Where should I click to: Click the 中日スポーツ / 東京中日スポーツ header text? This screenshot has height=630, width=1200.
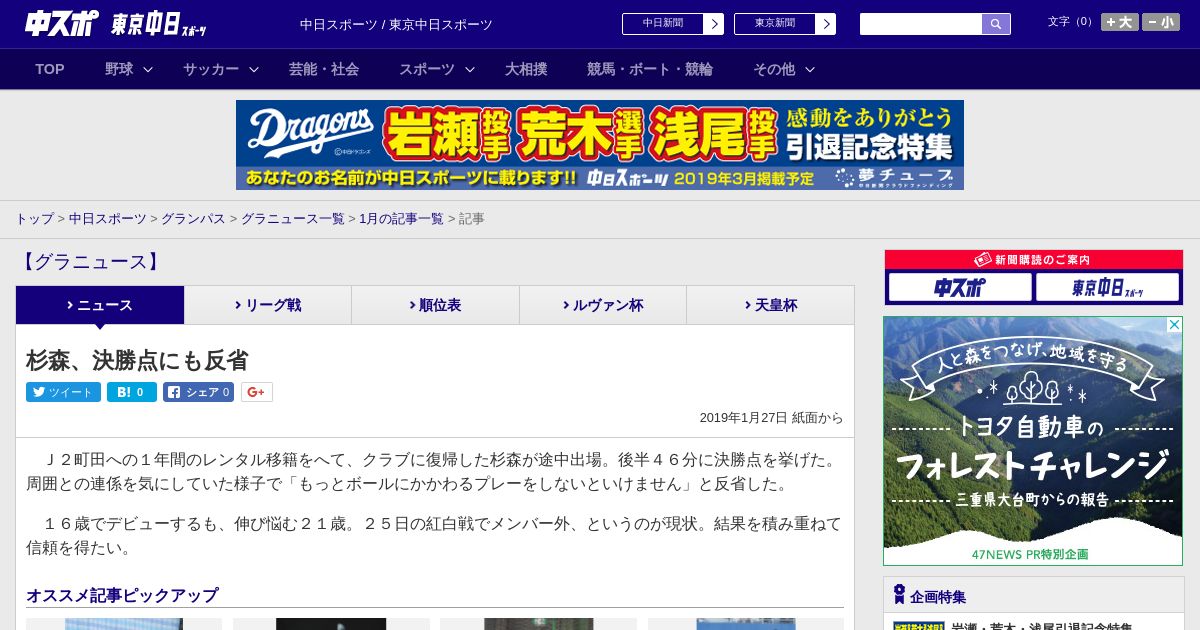click(x=396, y=24)
